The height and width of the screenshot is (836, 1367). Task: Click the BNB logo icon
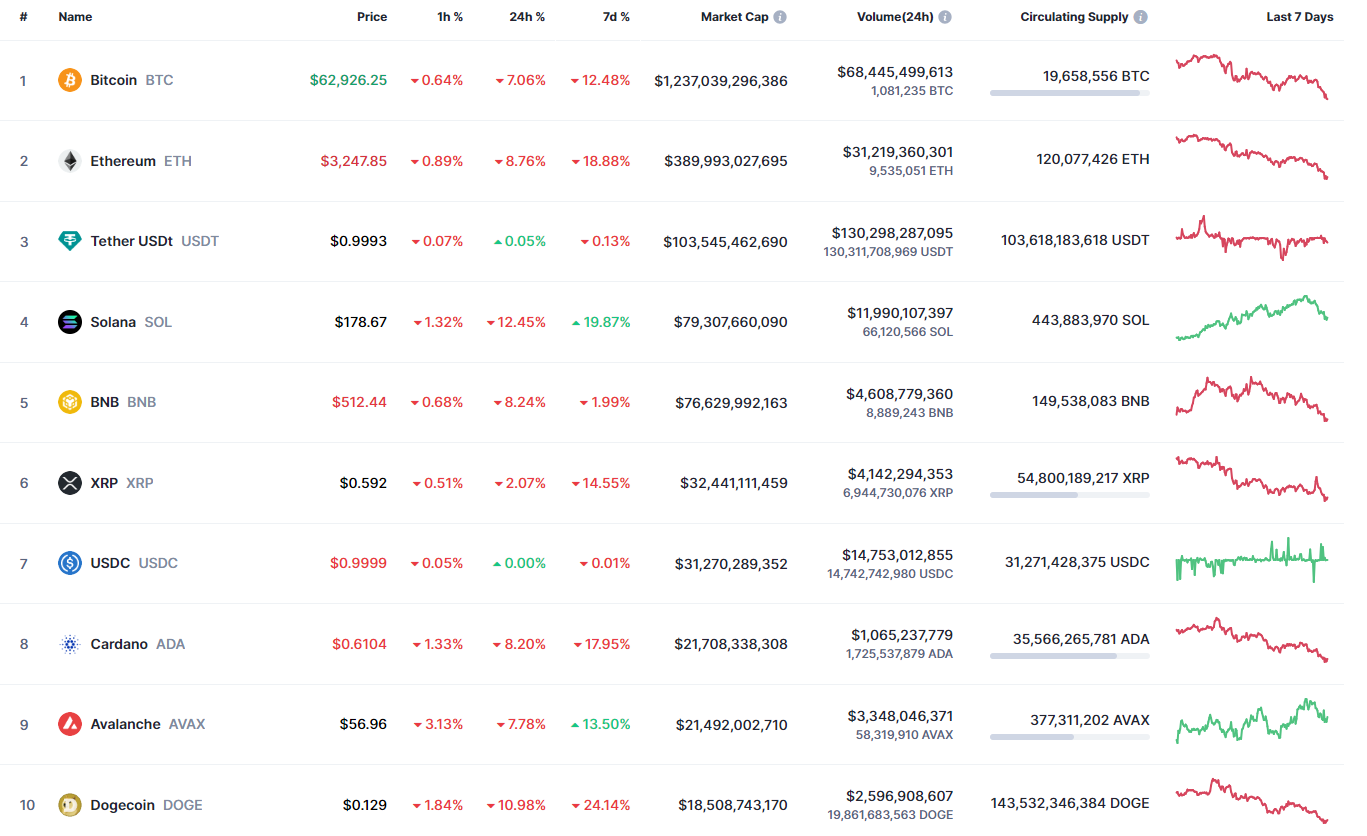coord(70,402)
